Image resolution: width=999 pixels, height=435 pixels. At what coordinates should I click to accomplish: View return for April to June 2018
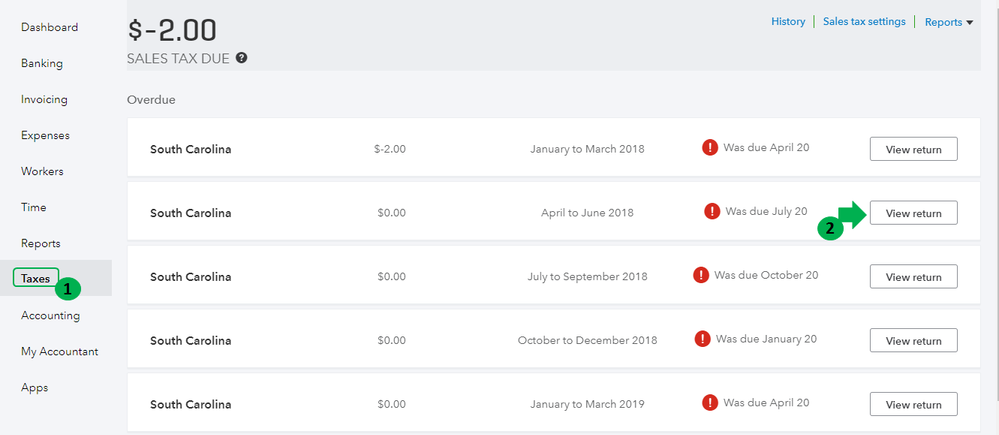913,213
